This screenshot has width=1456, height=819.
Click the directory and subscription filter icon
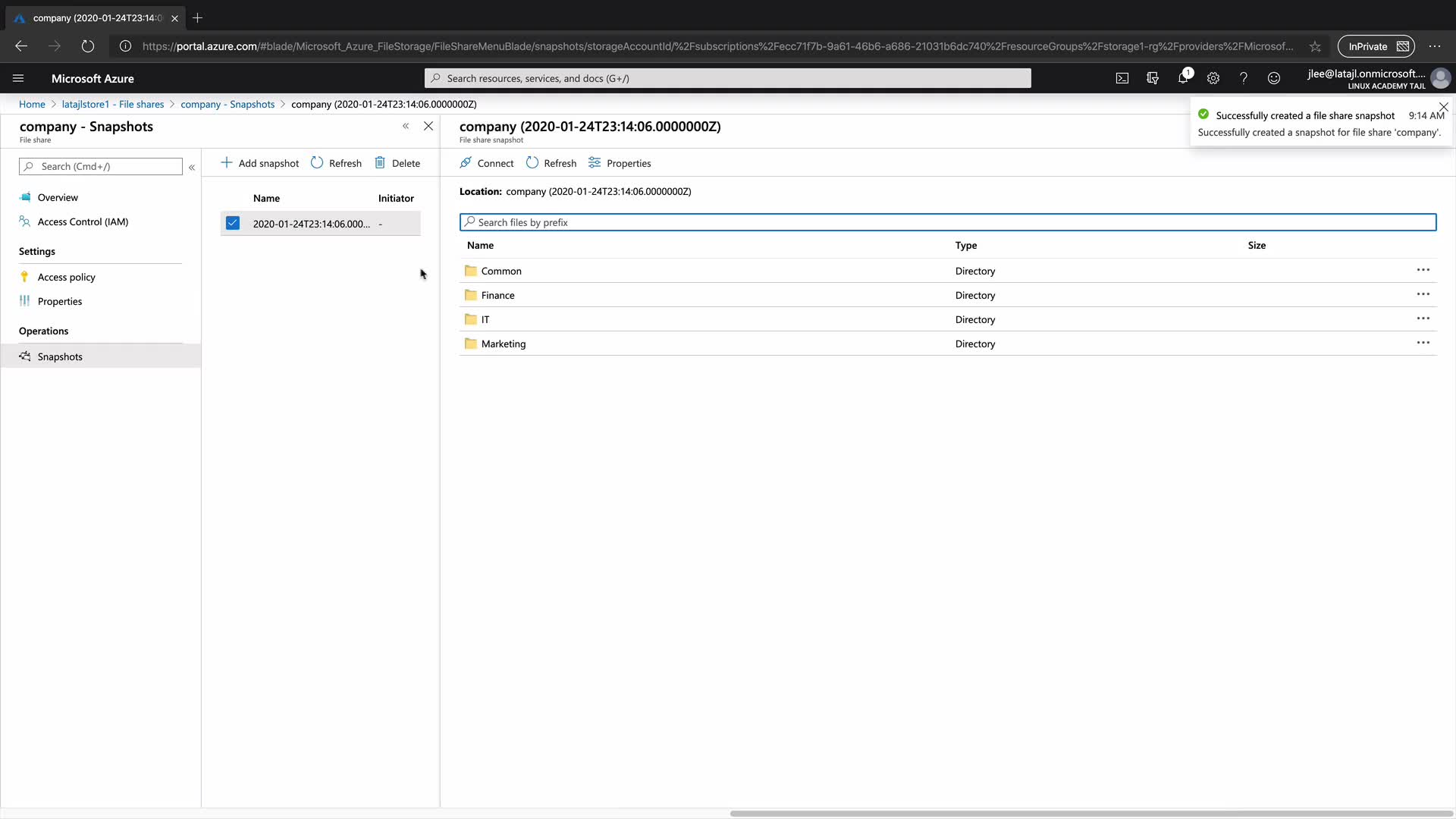1153,78
